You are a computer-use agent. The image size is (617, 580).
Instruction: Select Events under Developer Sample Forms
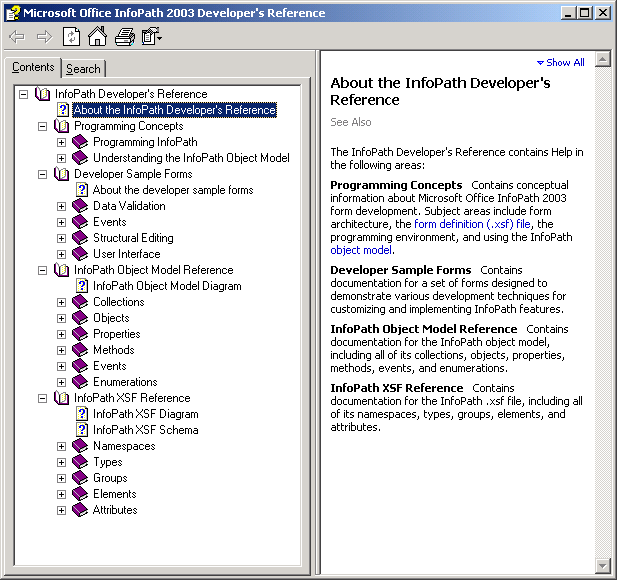coord(109,222)
